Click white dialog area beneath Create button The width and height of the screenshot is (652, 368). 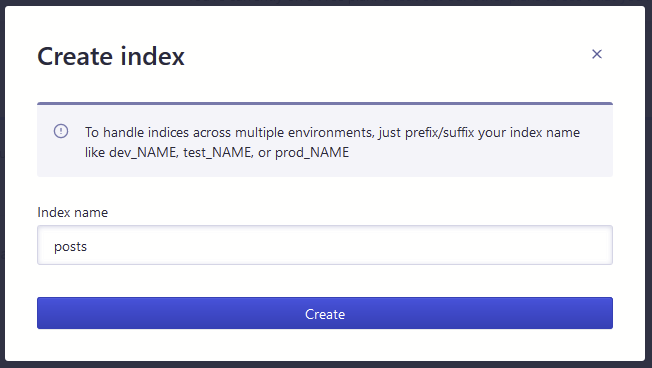[325, 345]
